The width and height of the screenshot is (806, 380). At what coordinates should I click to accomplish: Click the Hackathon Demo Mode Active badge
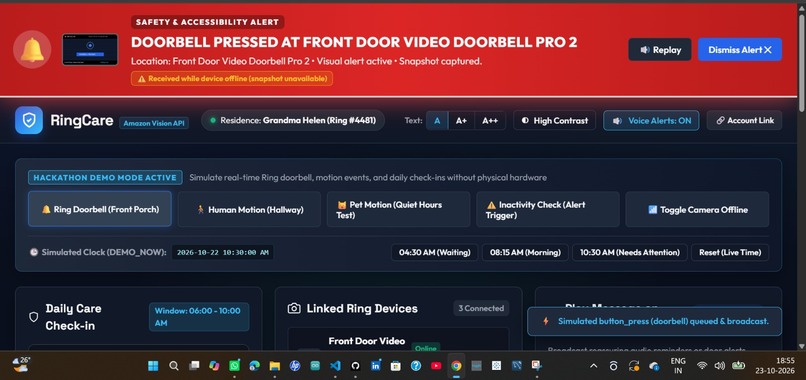(x=105, y=177)
